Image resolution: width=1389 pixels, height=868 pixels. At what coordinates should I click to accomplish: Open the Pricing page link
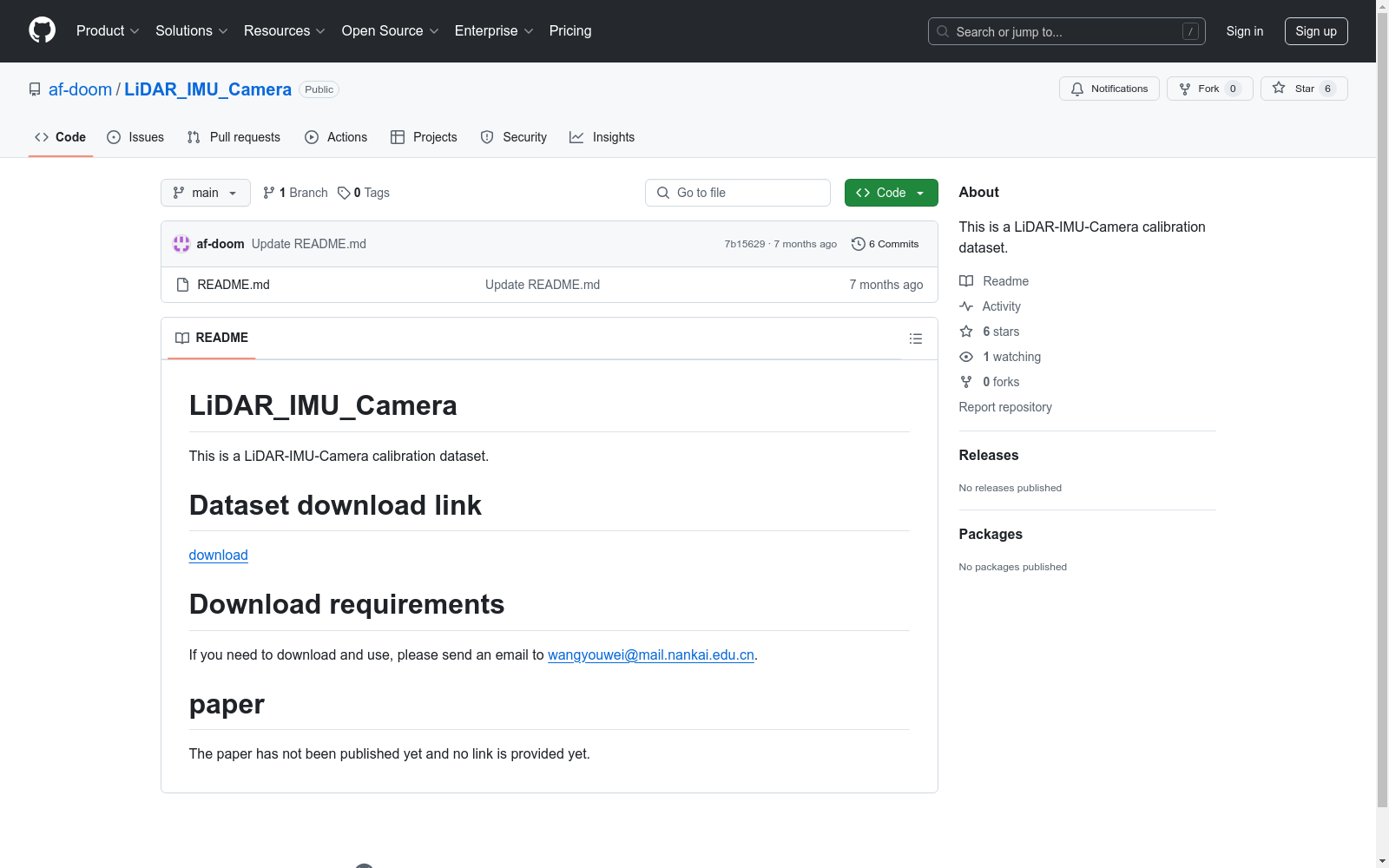click(570, 30)
